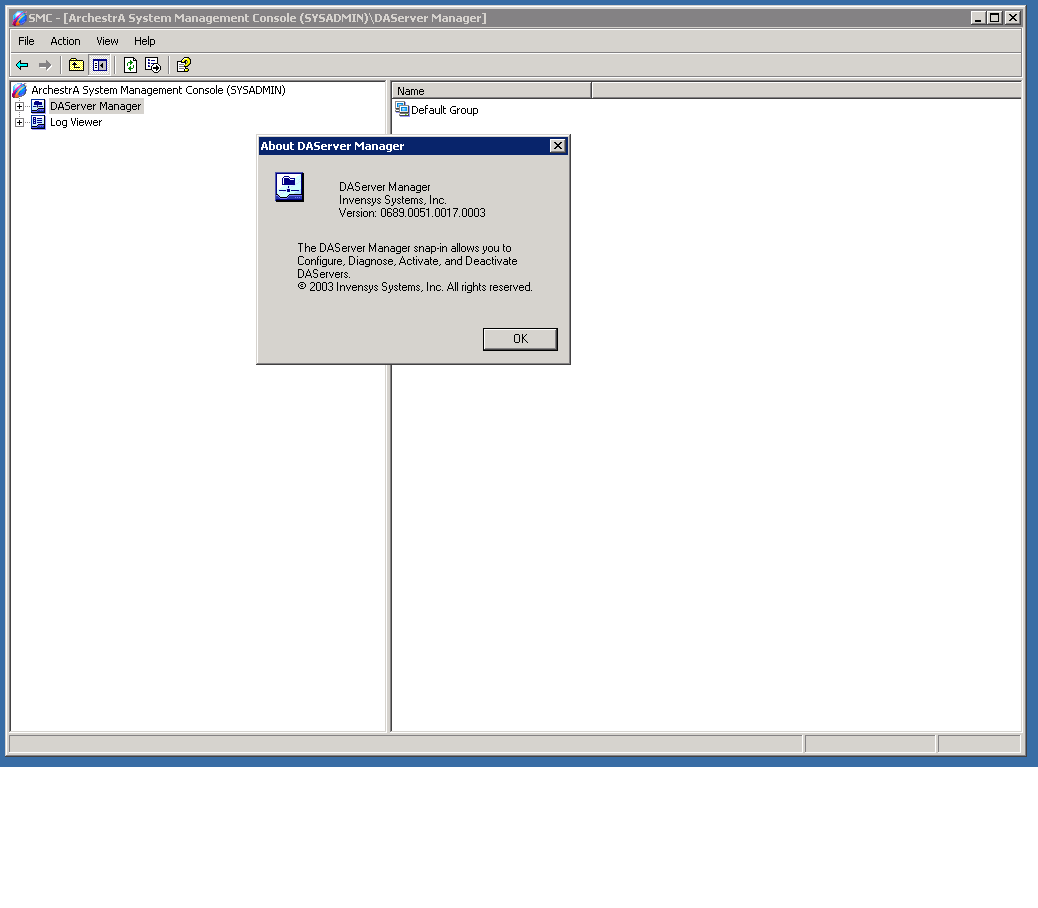This screenshot has height=908, width=1038.
Task: Click the Back arrow toolbar icon
Action: [22, 65]
